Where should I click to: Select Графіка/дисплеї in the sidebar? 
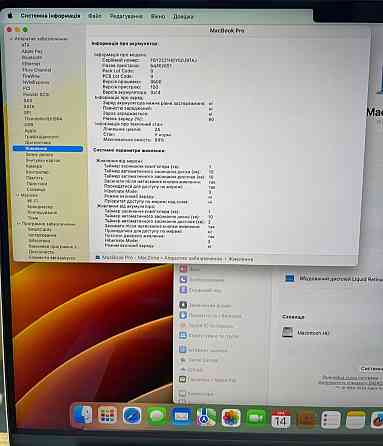42,136
